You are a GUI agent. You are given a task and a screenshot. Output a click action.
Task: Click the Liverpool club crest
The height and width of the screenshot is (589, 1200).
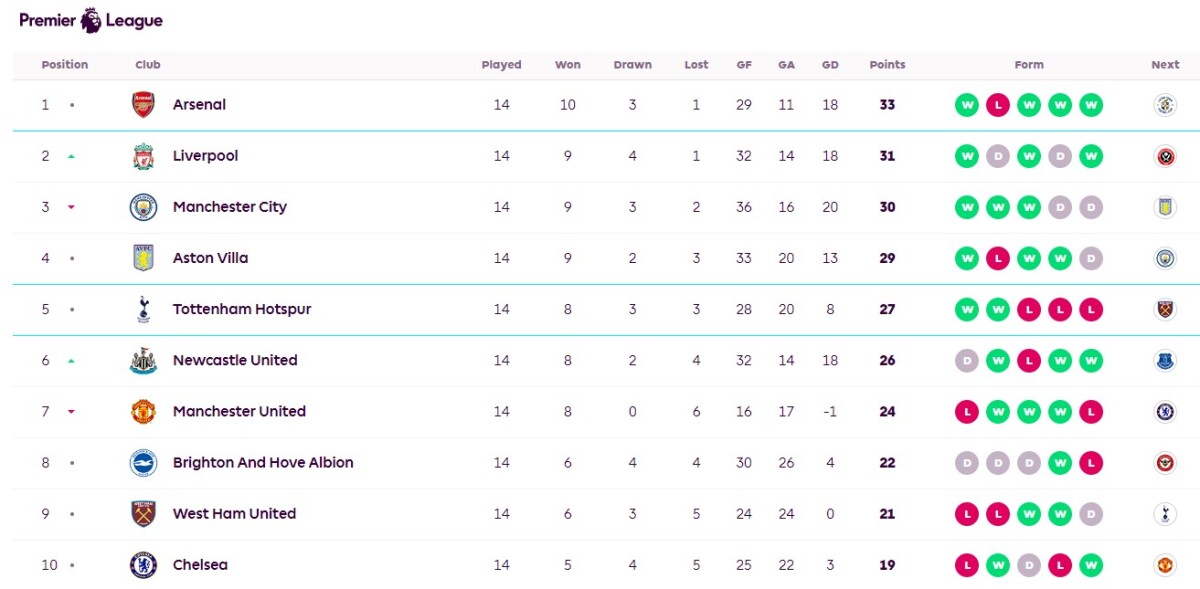144,156
